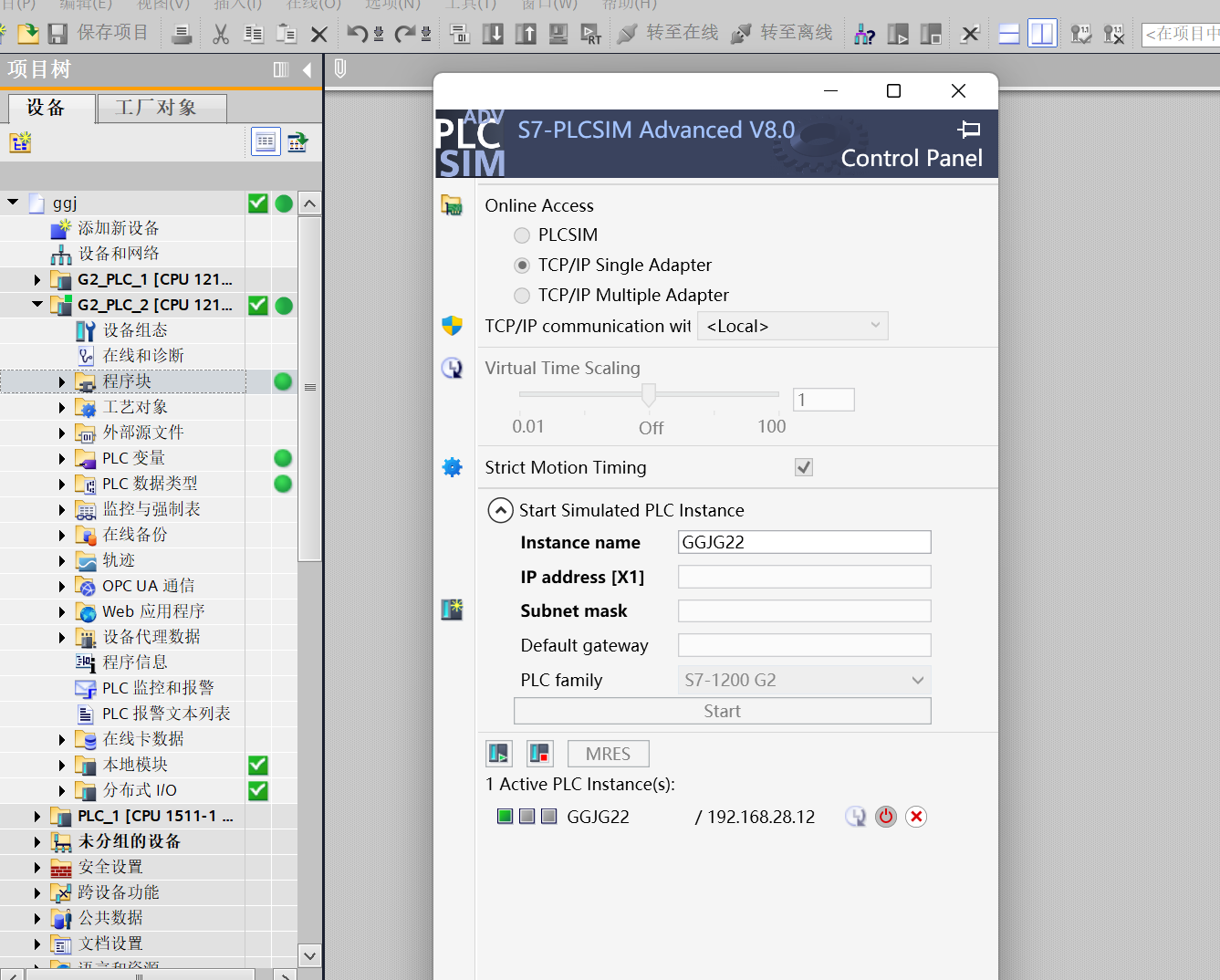Click 转至离线 go offline button
Viewport: 1220px width, 980px height.
pos(782,34)
